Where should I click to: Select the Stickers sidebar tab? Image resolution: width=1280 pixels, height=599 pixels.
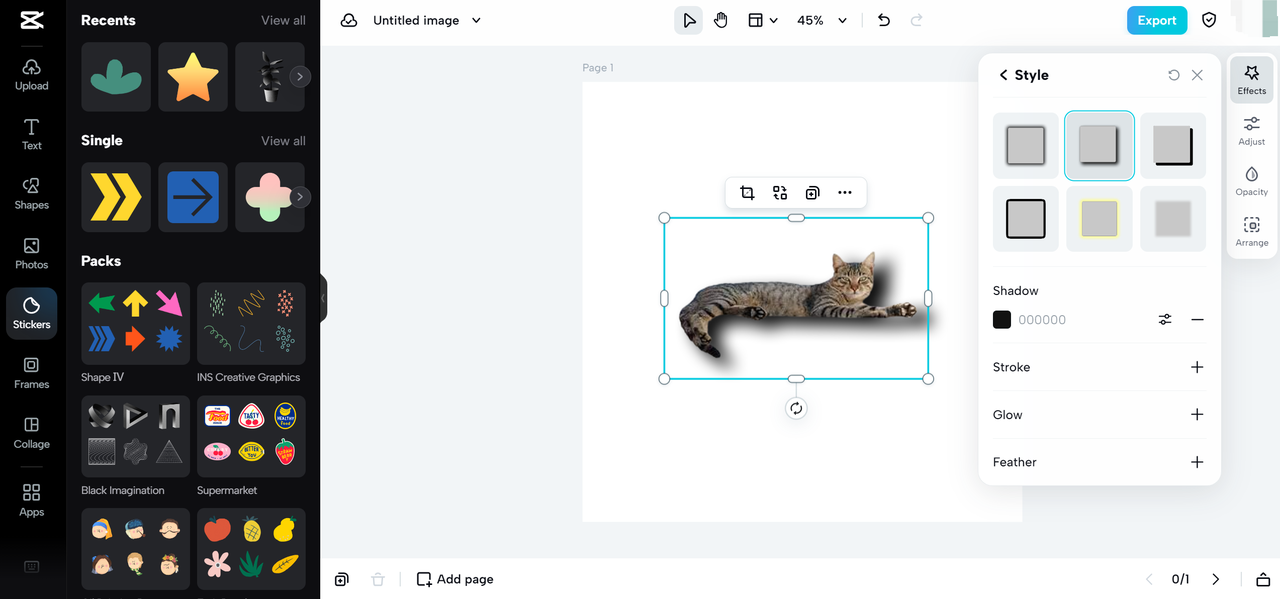pyautogui.click(x=32, y=314)
